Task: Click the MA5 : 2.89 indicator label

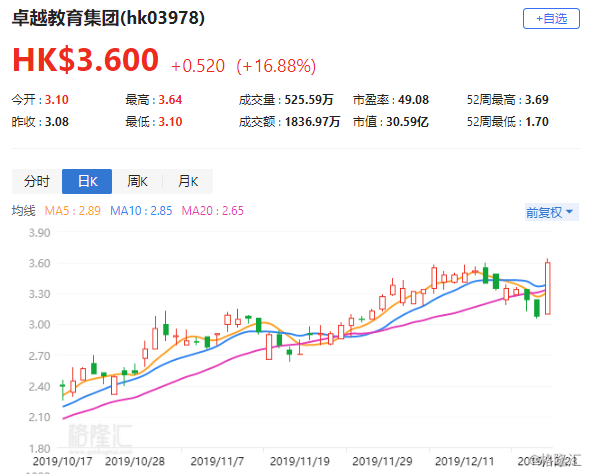Action: pyautogui.click(x=72, y=211)
